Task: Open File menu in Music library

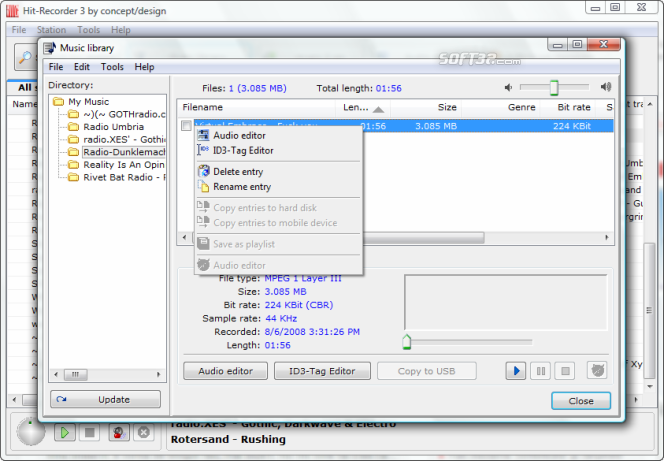Action: pos(55,67)
